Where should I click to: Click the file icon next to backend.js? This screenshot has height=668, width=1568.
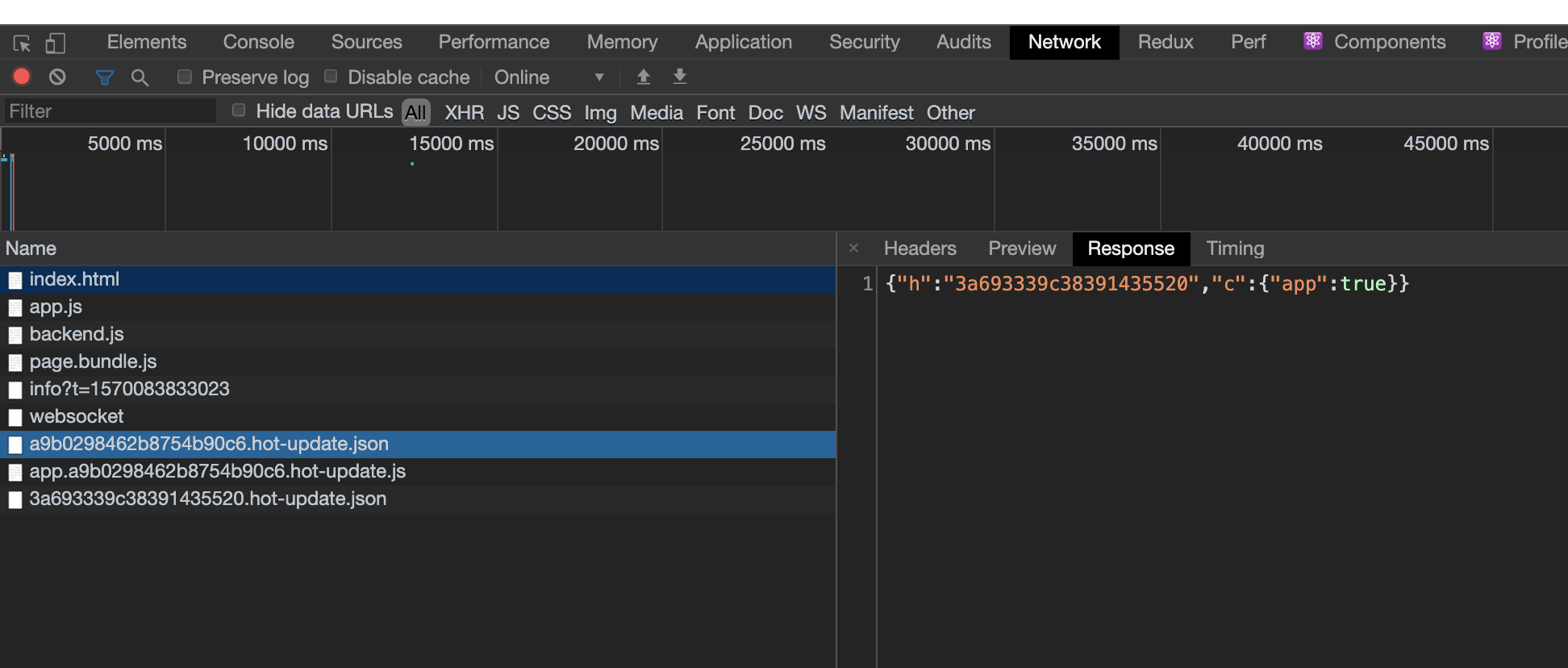tap(15, 335)
